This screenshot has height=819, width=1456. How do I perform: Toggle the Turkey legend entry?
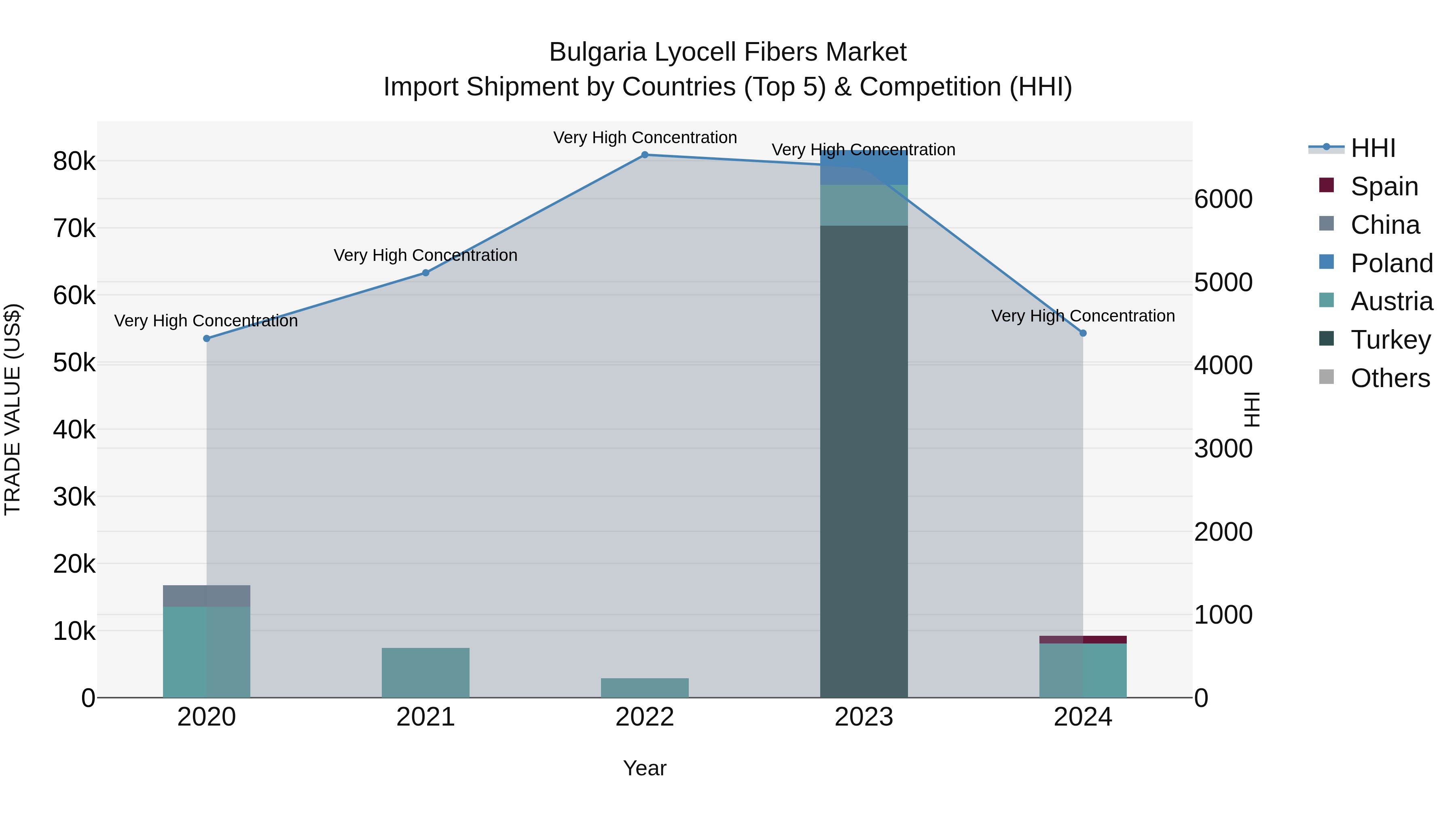(x=1375, y=340)
